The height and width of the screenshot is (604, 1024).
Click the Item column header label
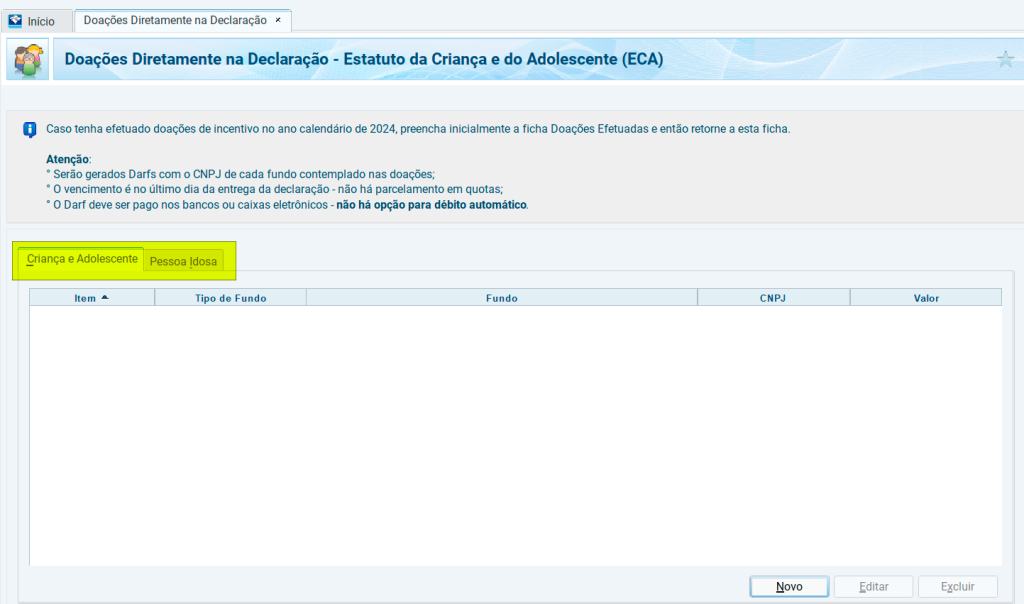click(x=85, y=298)
